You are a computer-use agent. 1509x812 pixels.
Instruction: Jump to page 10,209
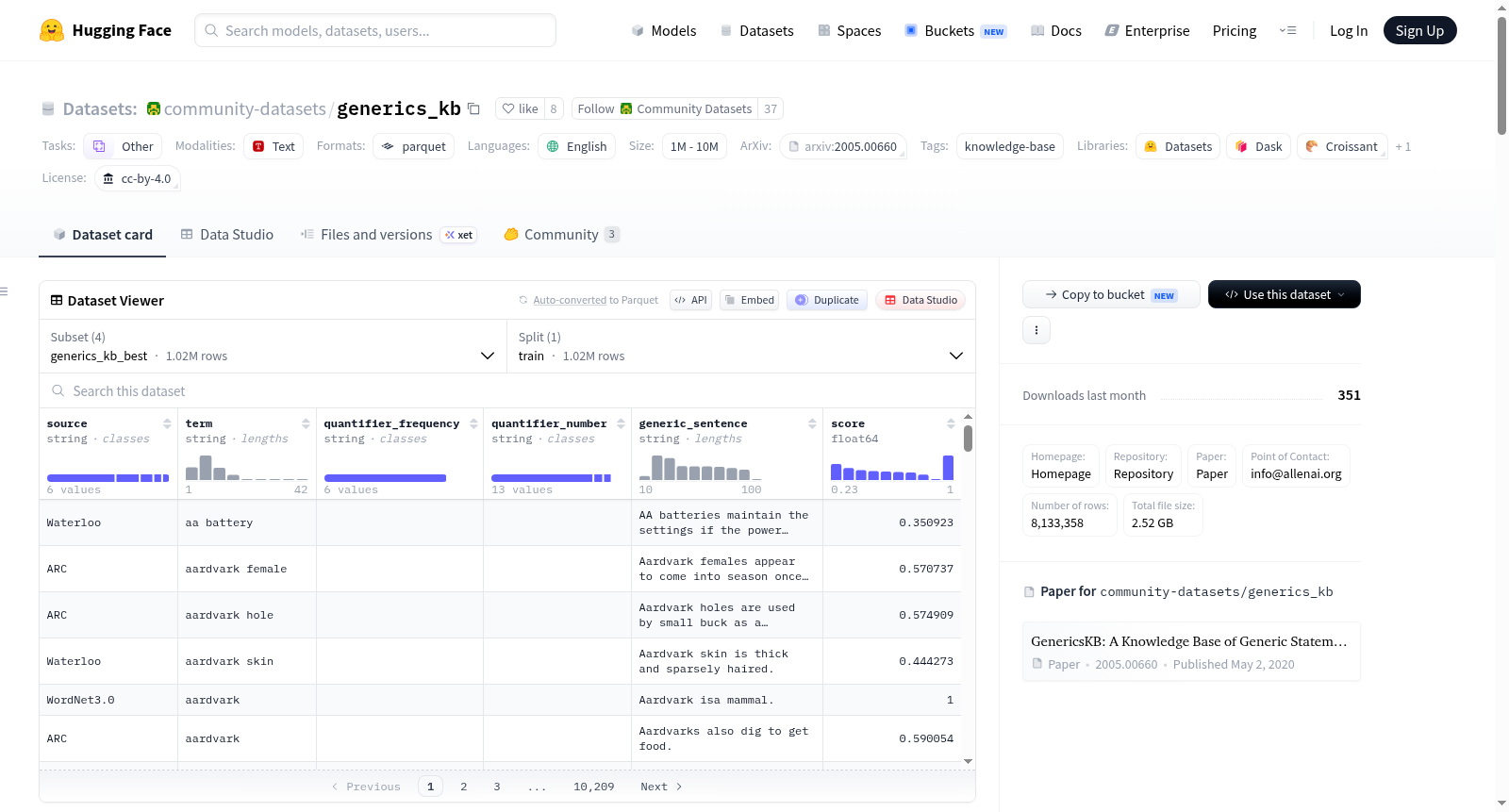[x=594, y=787]
